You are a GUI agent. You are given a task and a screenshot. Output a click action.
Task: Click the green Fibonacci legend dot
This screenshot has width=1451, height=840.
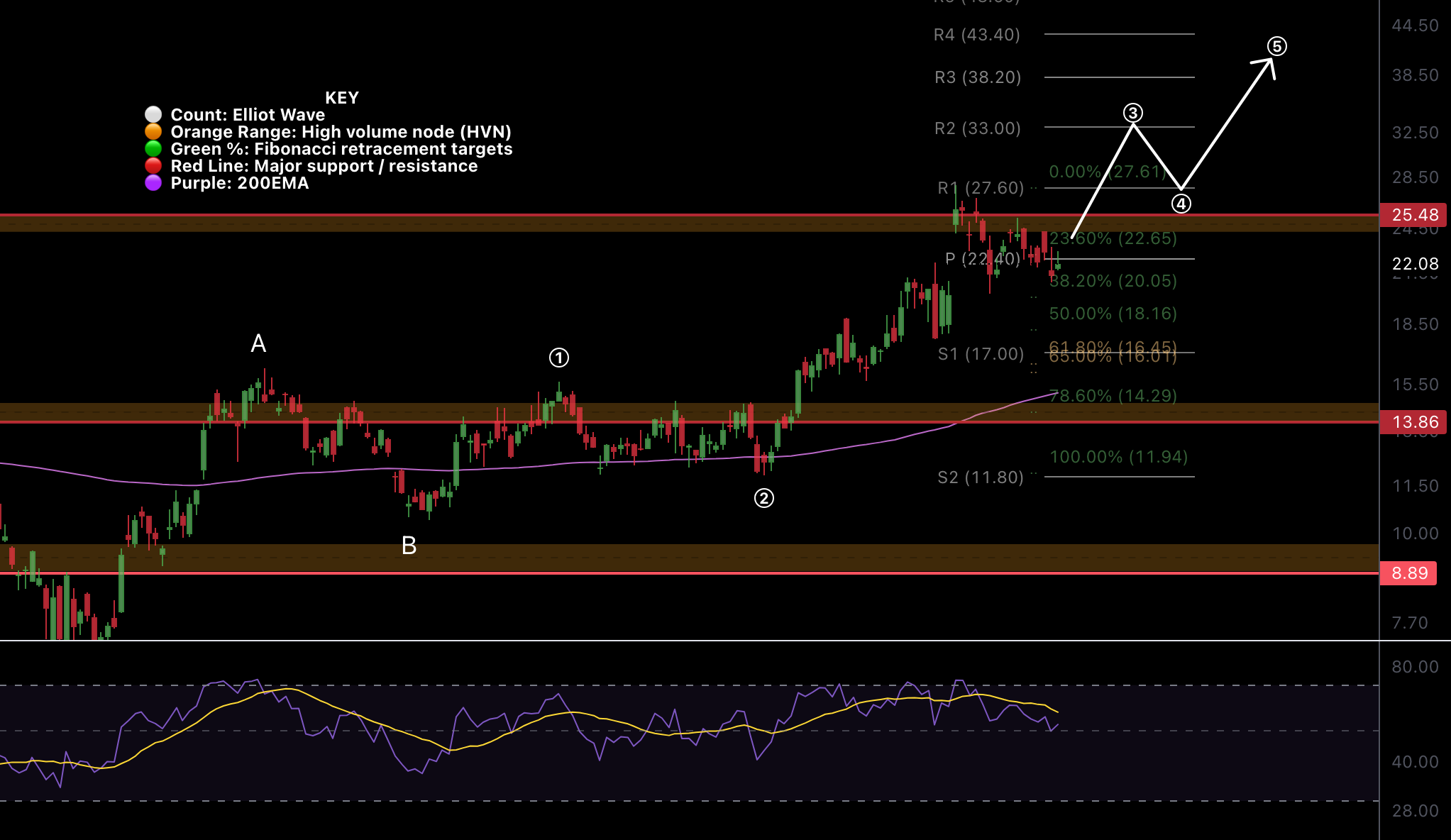pyautogui.click(x=153, y=149)
